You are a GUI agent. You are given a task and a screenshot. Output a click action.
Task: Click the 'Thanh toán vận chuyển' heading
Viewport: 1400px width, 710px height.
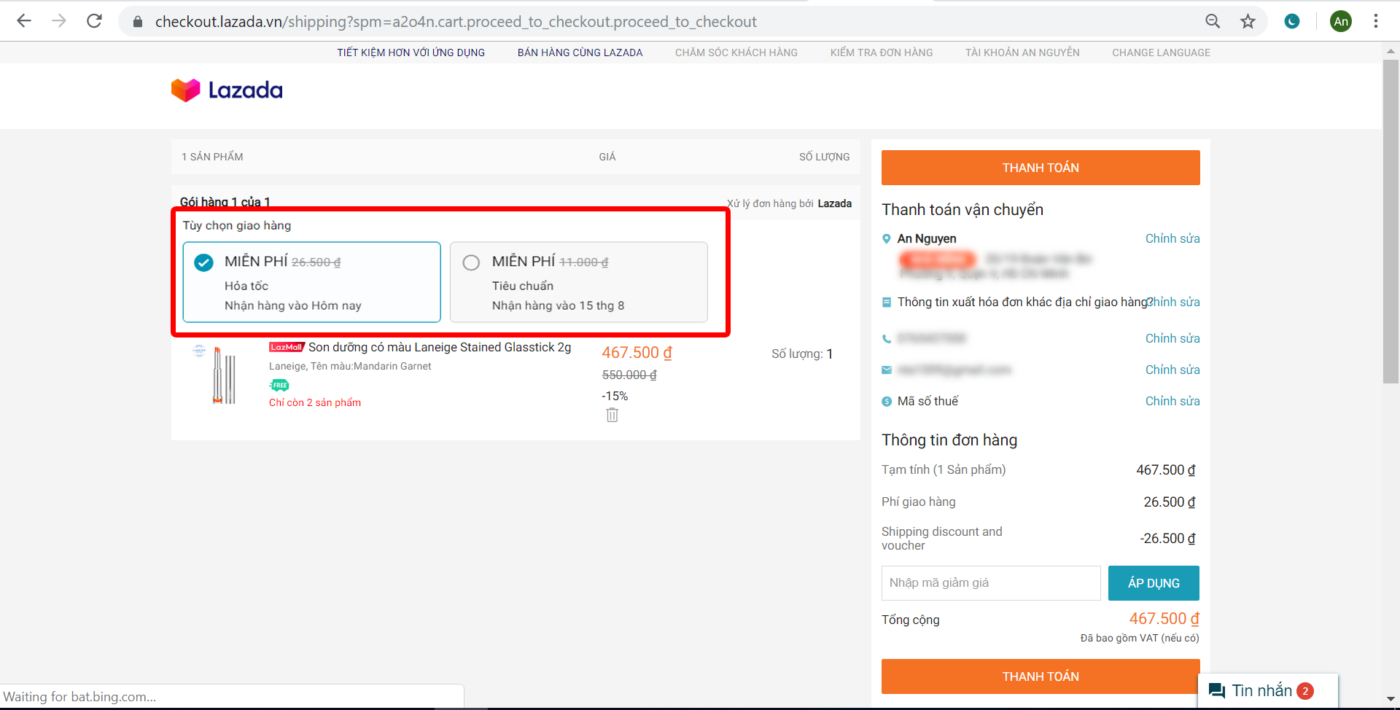click(x=962, y=210)
